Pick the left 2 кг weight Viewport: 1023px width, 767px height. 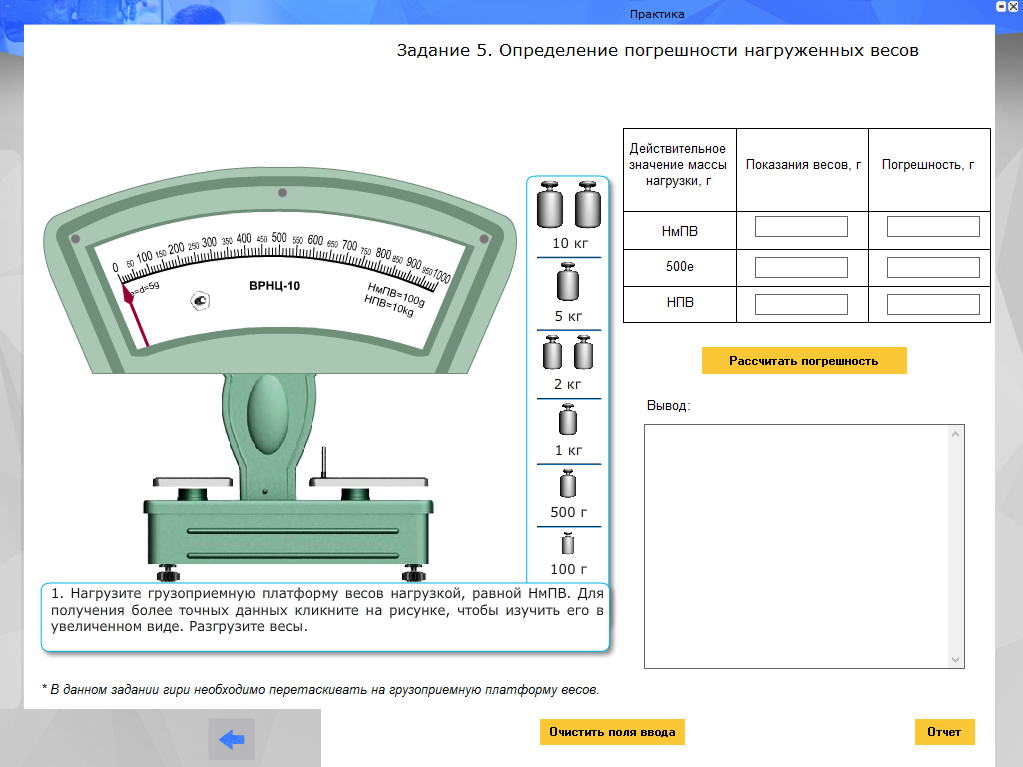pyautogui.click(x=552, y=352)
